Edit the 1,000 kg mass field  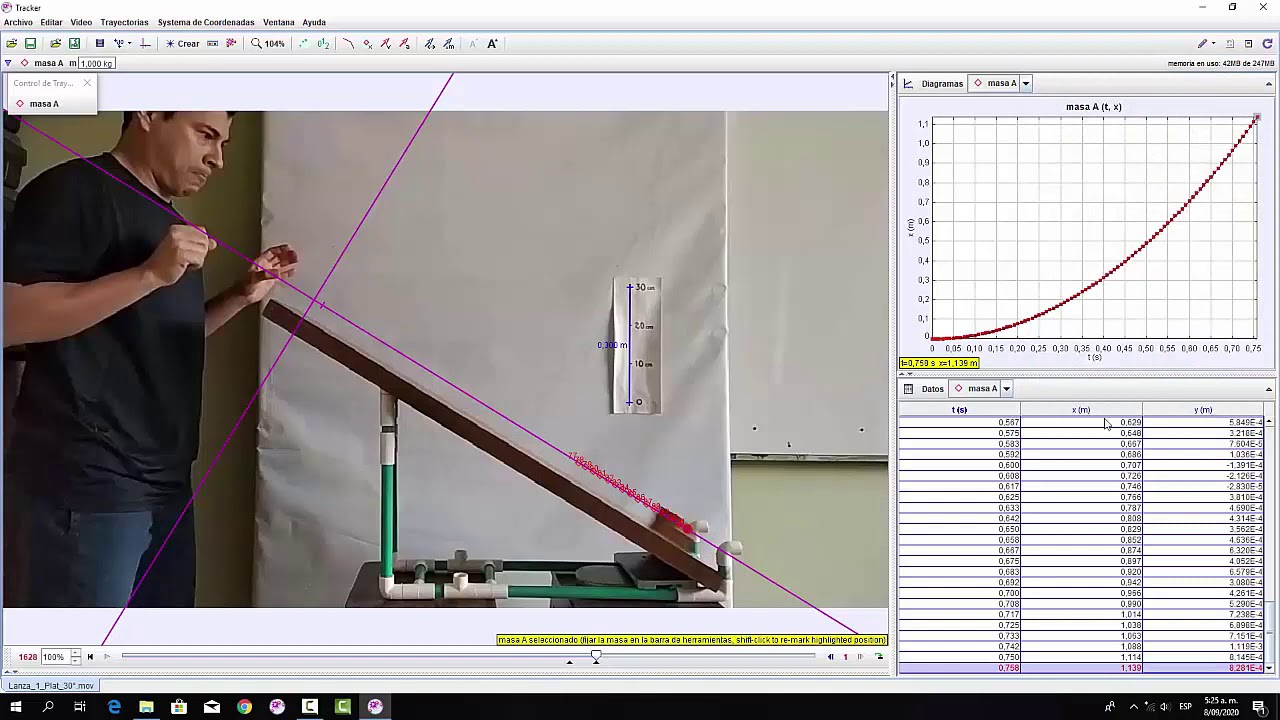[x=96, y=63]
